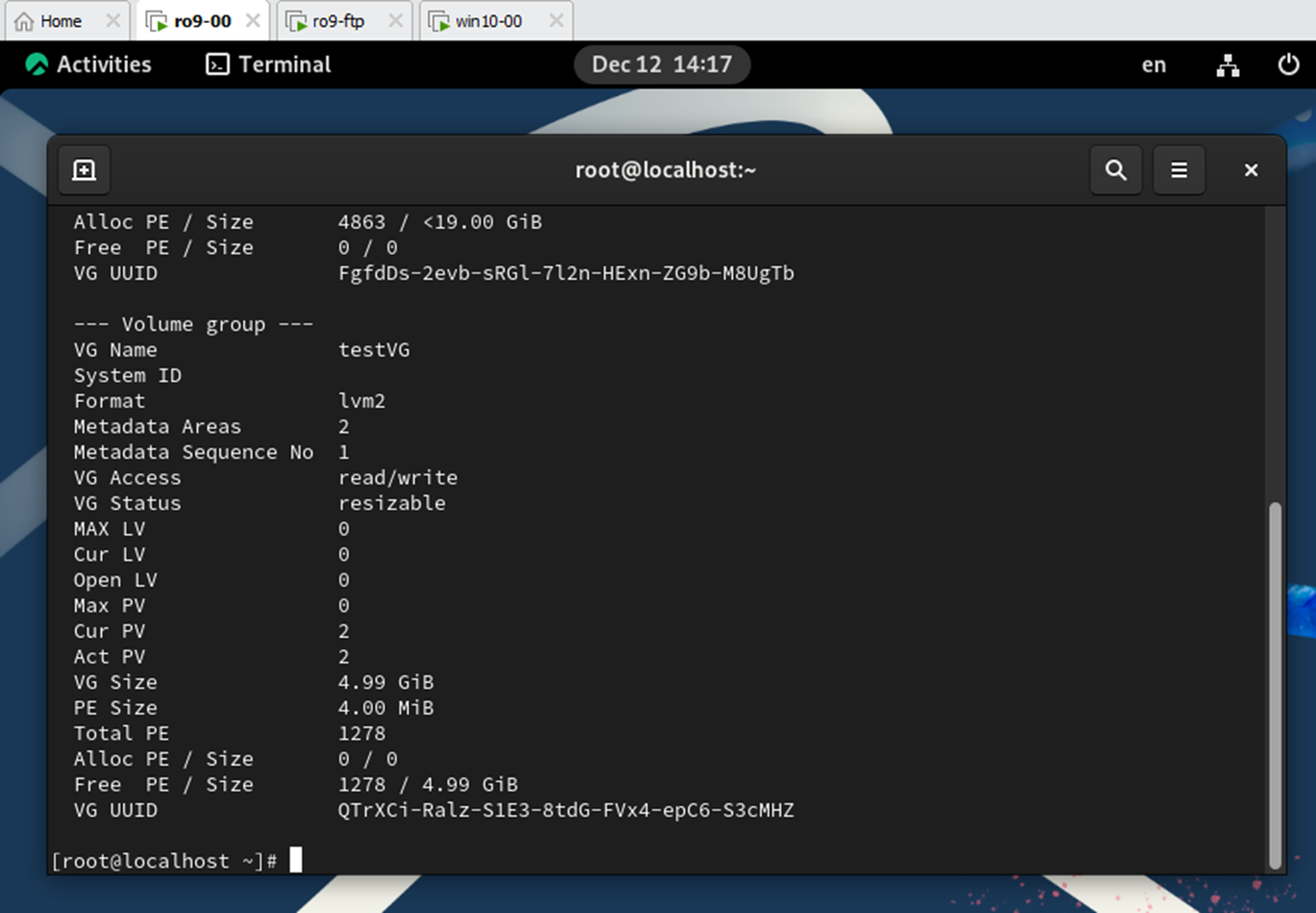1316x913 pixels.
Task: Close the win10-00 tab
Action: pyautogui.click(x=556, y=20)
